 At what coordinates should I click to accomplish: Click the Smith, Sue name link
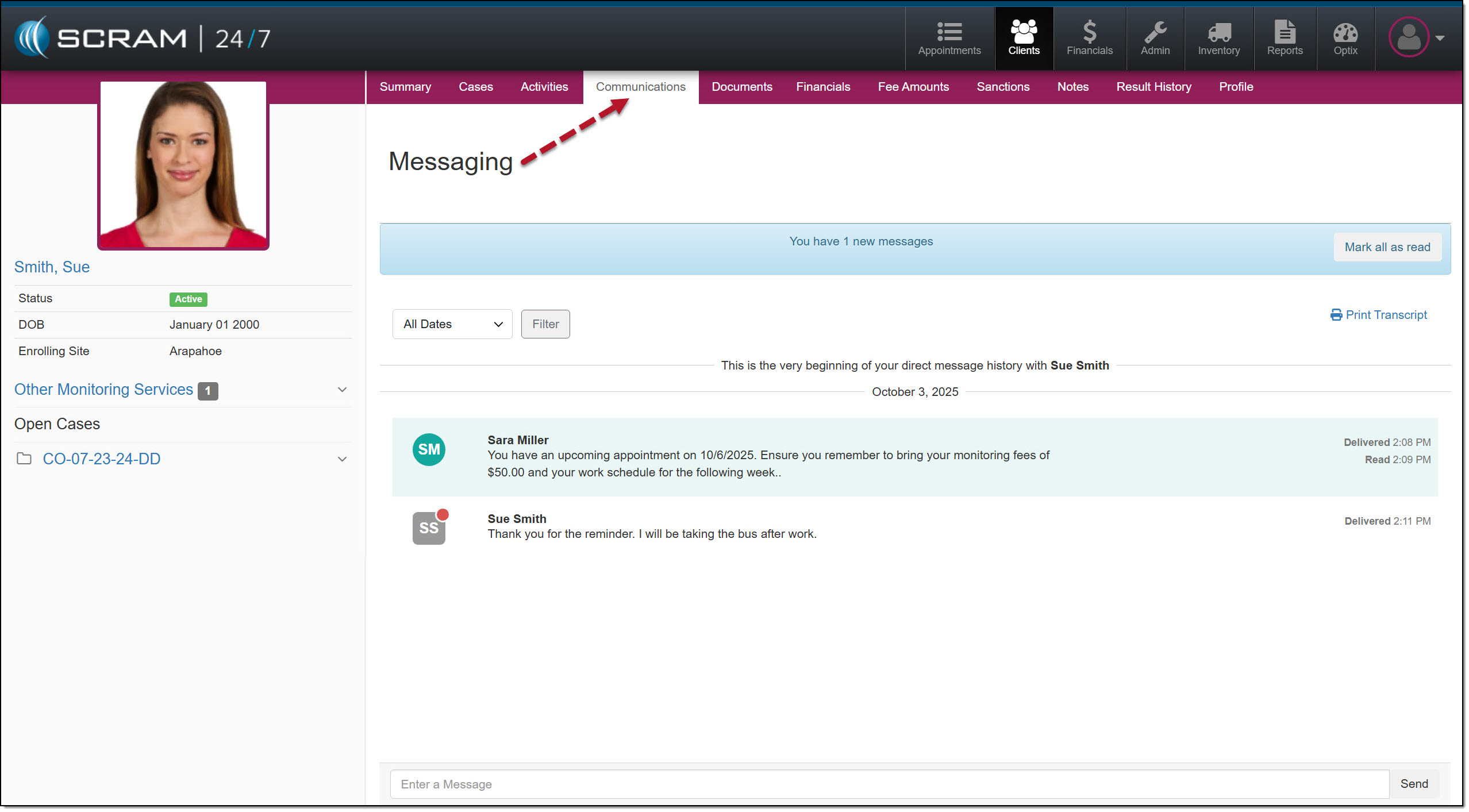pos(52,267)
